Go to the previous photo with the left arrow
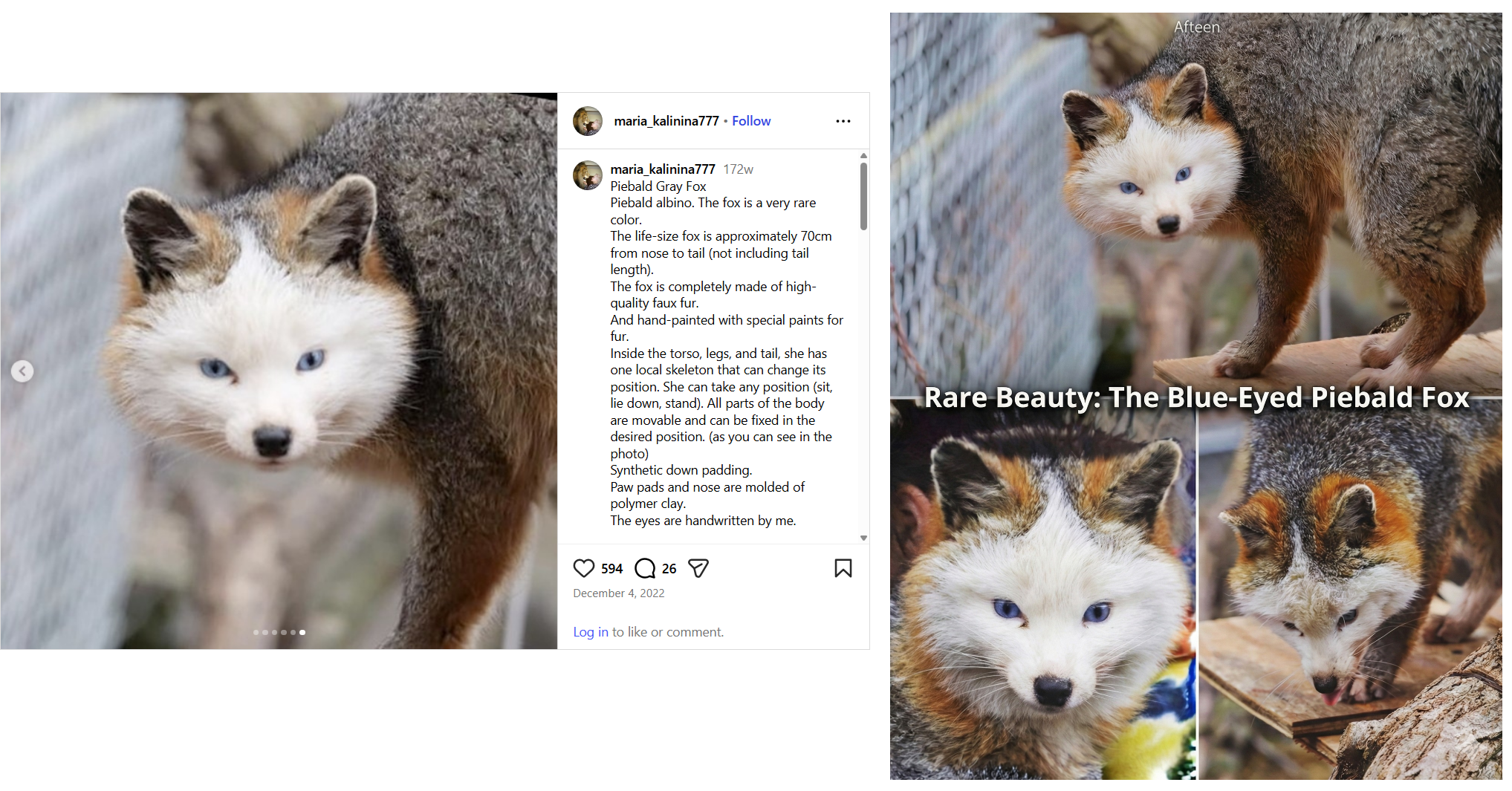The image size is (1512, 791). click(22, 371)
